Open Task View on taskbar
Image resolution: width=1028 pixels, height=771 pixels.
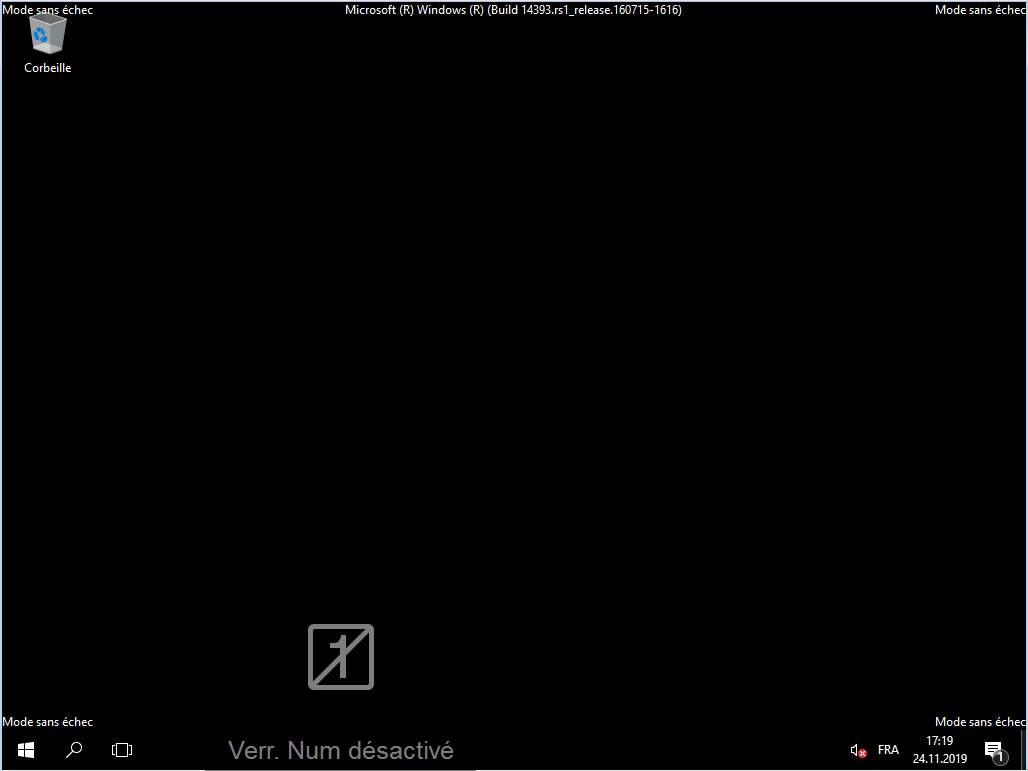point(122,749)
